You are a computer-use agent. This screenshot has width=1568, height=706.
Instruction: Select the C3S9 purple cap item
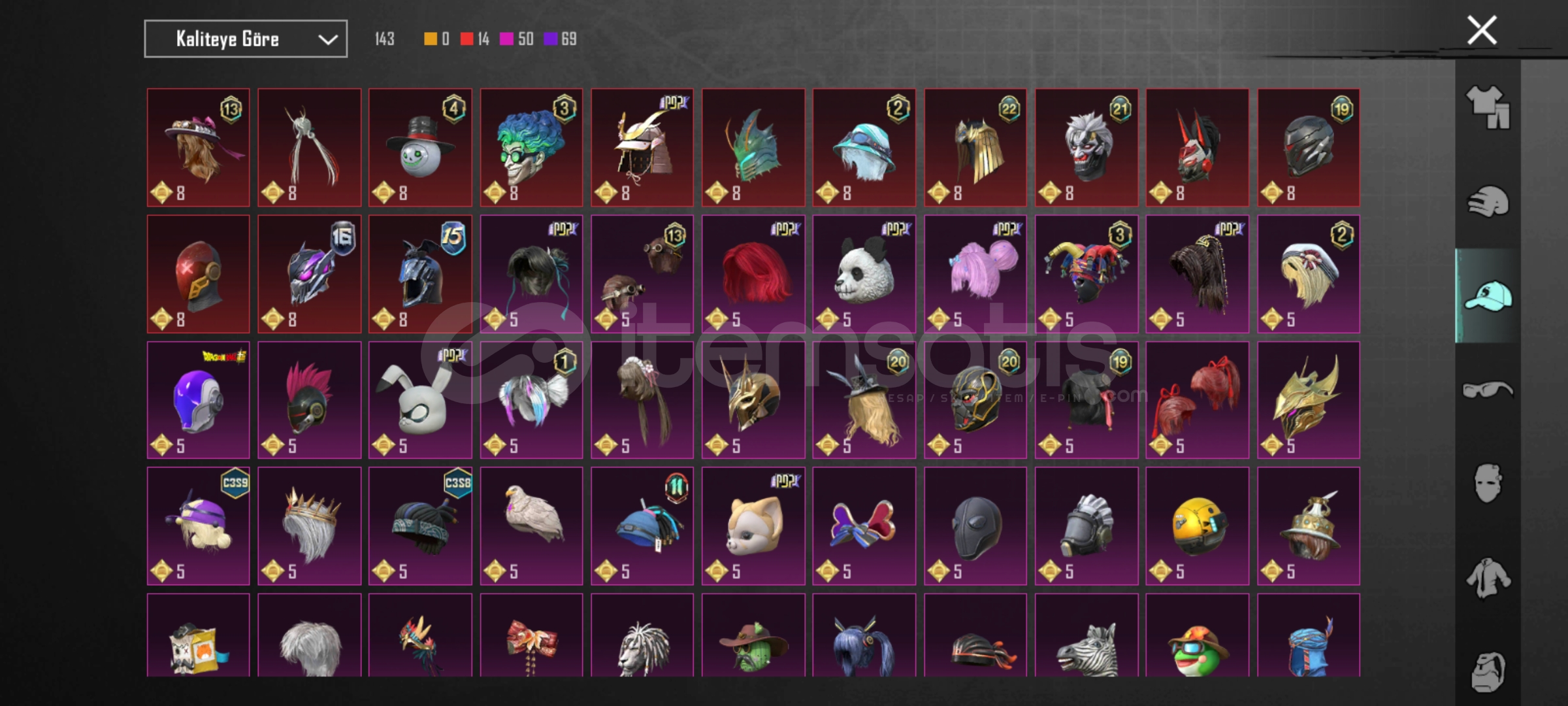198,526
